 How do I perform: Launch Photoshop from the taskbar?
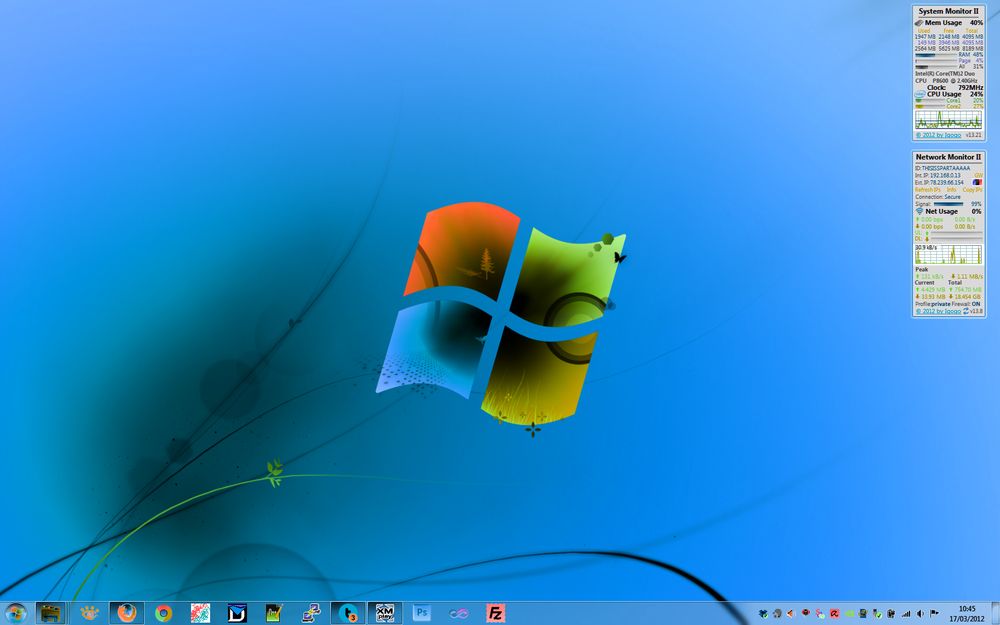point(422,614)
